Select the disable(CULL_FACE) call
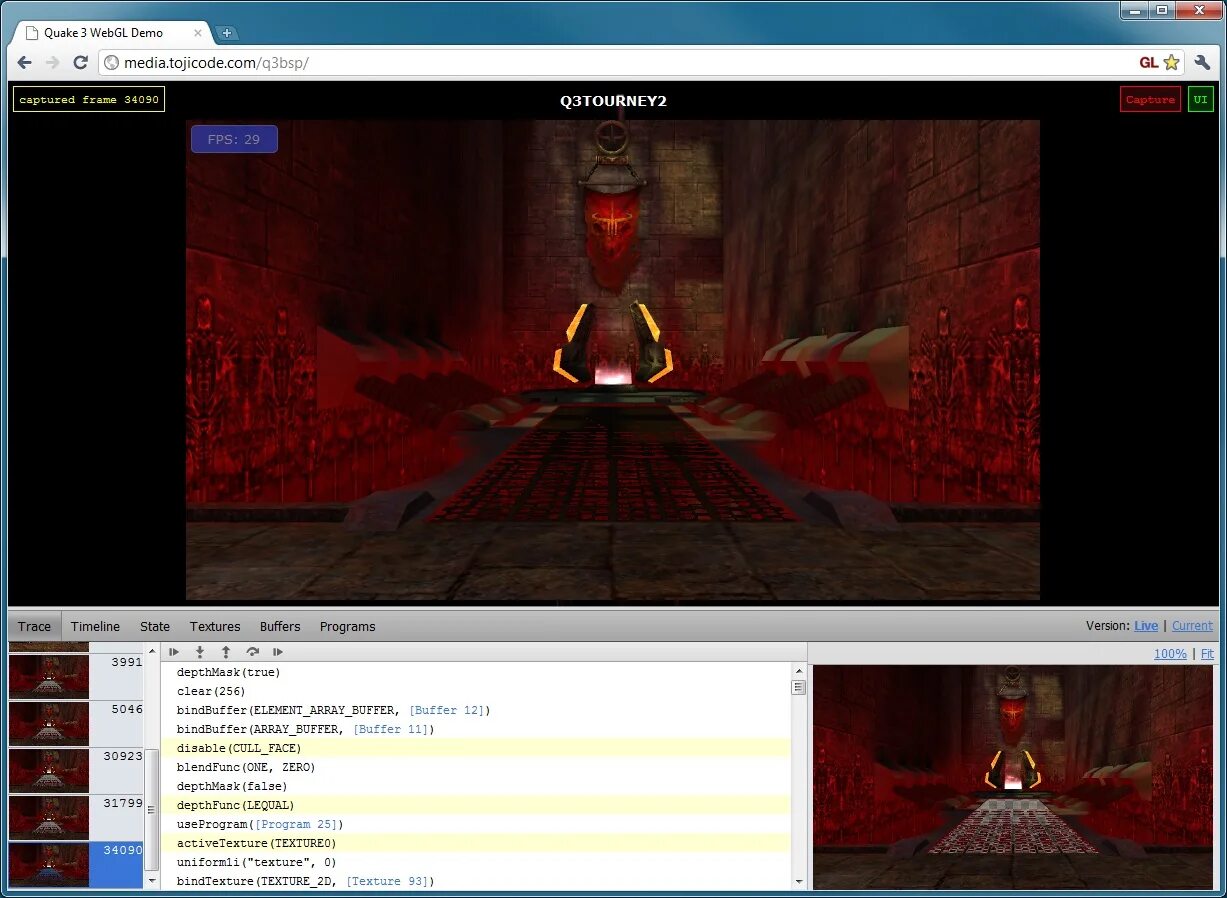This screenshot has height=898, width=1227. pyautogui.click(x=476, y=748)
